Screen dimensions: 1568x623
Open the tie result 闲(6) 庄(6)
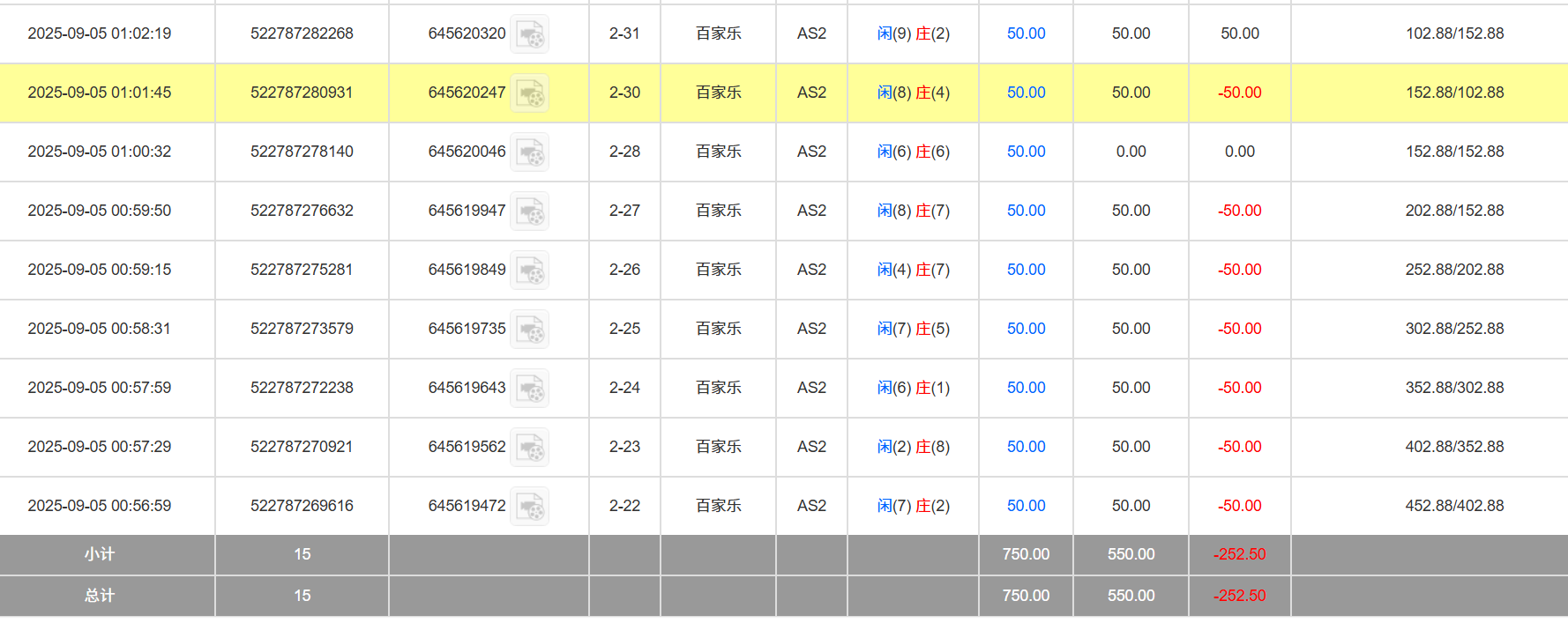point(913,152)
